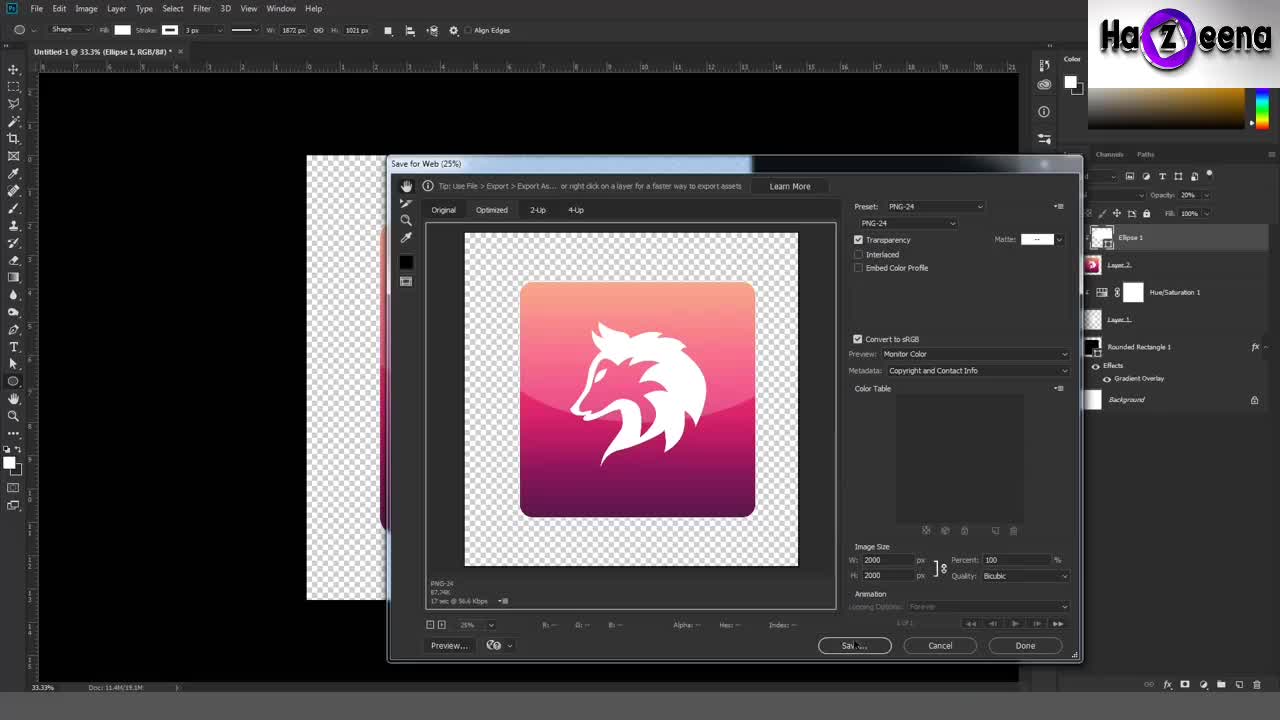Screen dimensions: 1280x720
Task: Click the link width and height icon
Action: (x=319, y=30)
